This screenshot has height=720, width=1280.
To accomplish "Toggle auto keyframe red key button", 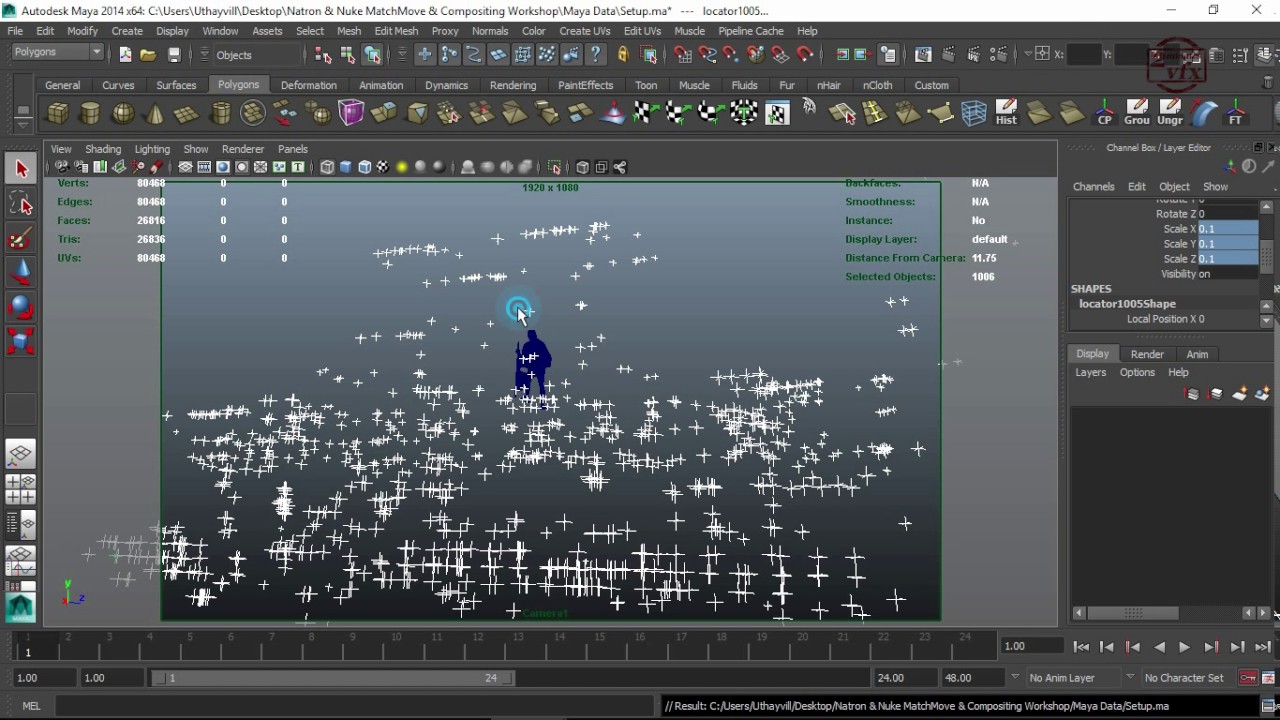I will click(x=1248, y=678).
